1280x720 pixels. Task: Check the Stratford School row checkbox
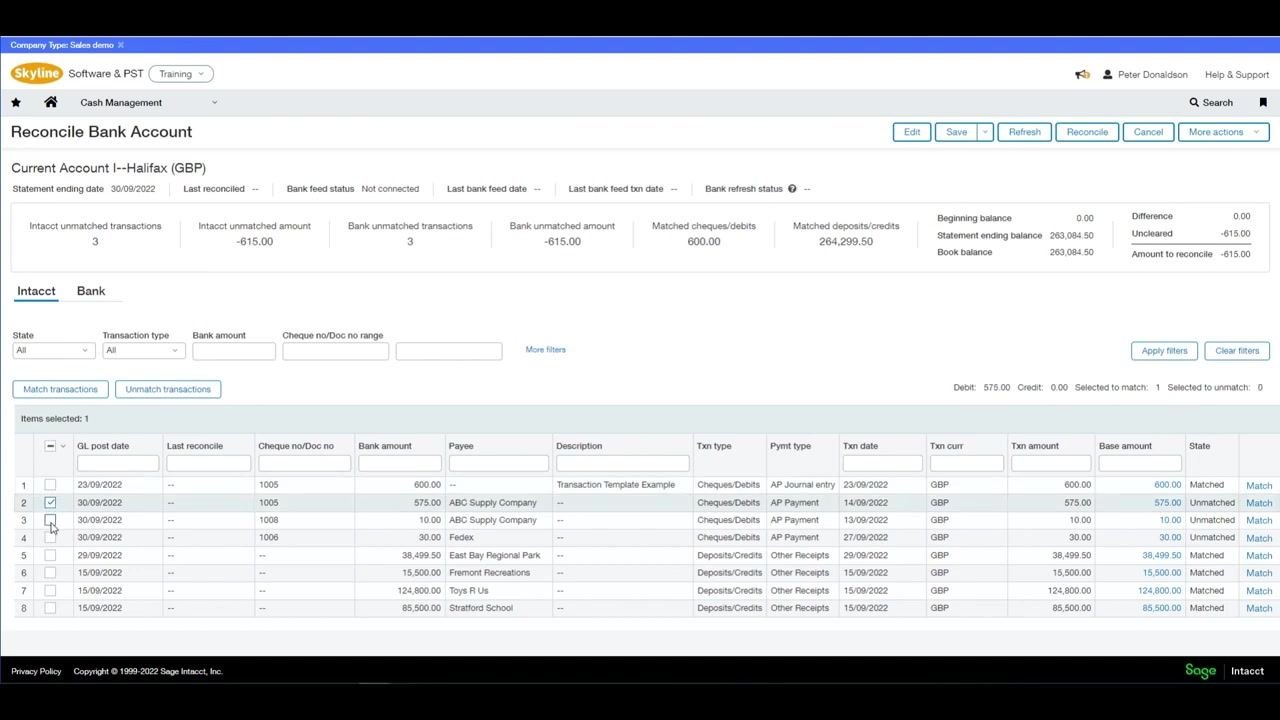(50, 608)
